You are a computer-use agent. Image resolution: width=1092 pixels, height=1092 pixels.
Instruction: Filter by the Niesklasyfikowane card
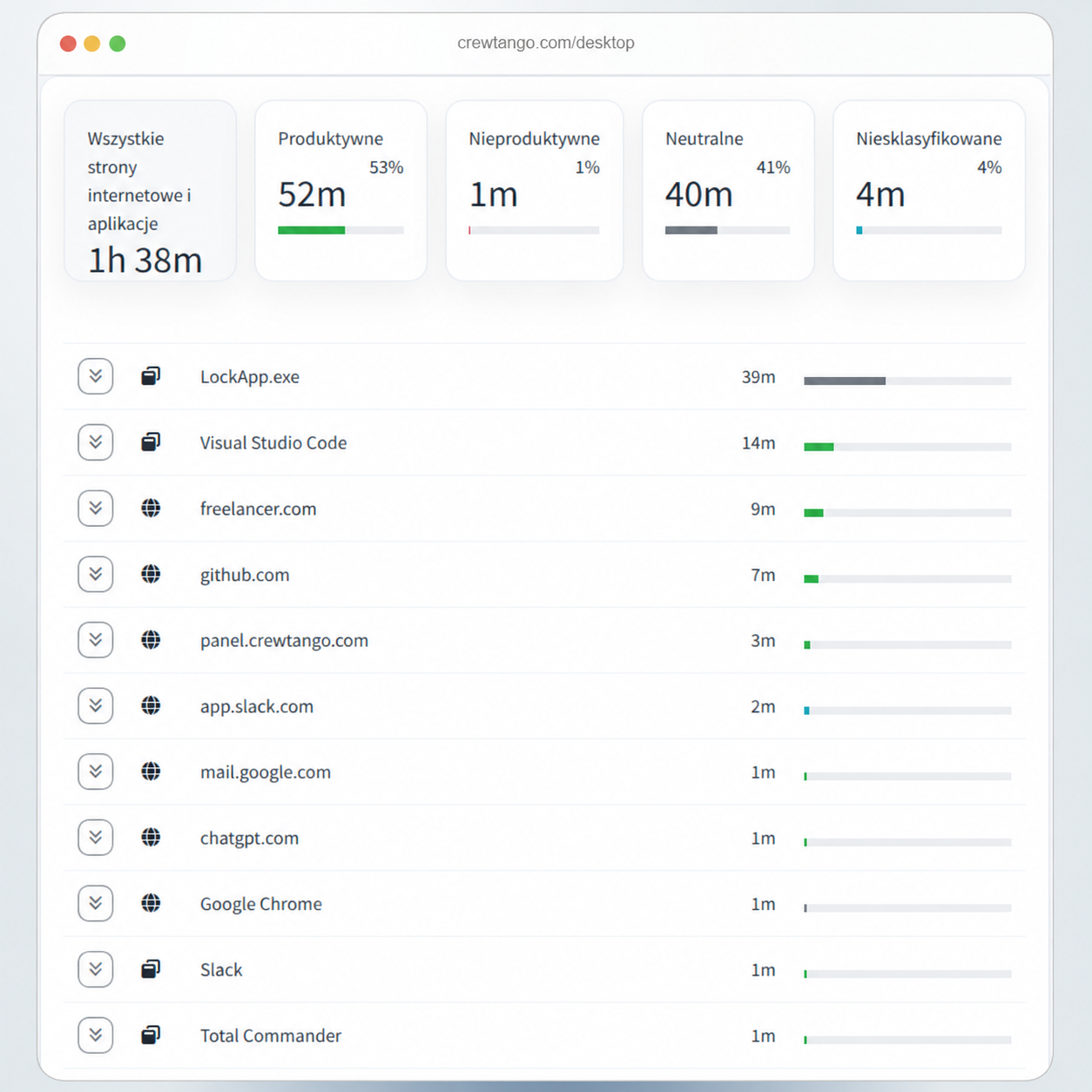click(928, 191)
